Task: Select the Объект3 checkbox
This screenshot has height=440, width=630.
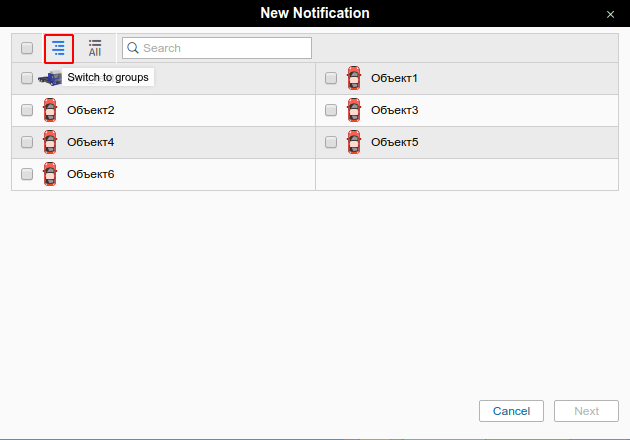Action: [331, 110]
